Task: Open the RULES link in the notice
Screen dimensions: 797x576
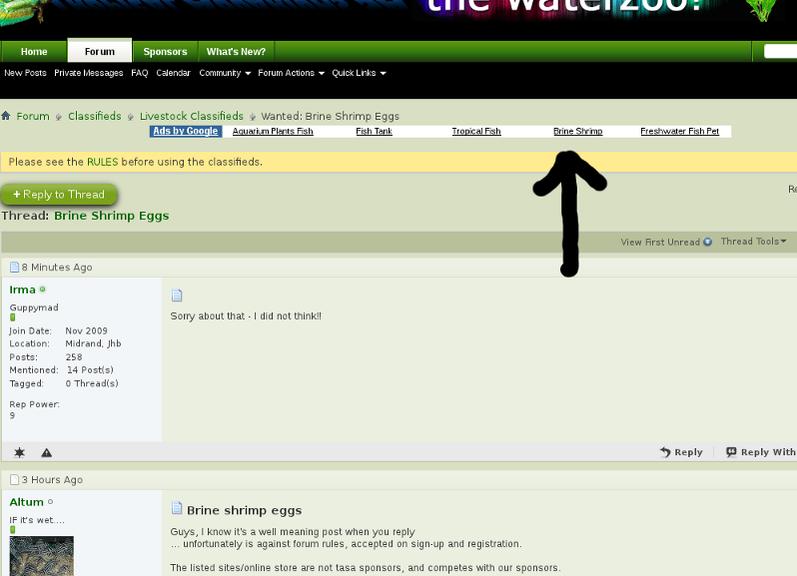Action: point(102,162)
